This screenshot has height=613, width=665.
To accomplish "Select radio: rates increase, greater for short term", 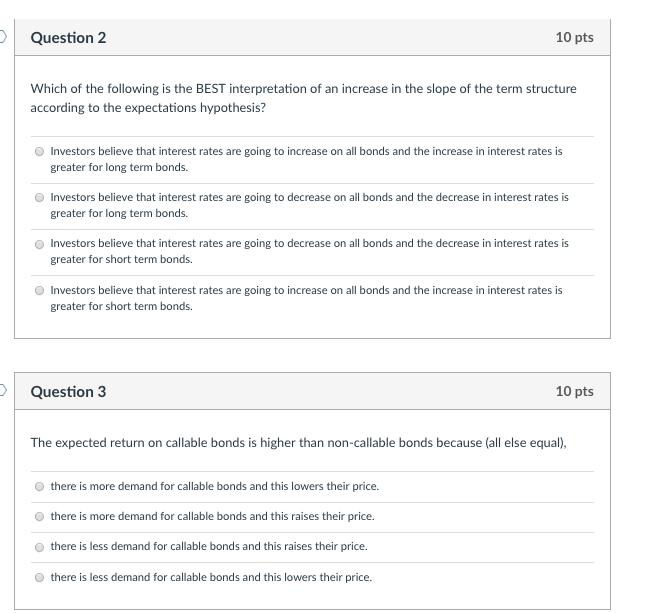I will click(39, 291).
